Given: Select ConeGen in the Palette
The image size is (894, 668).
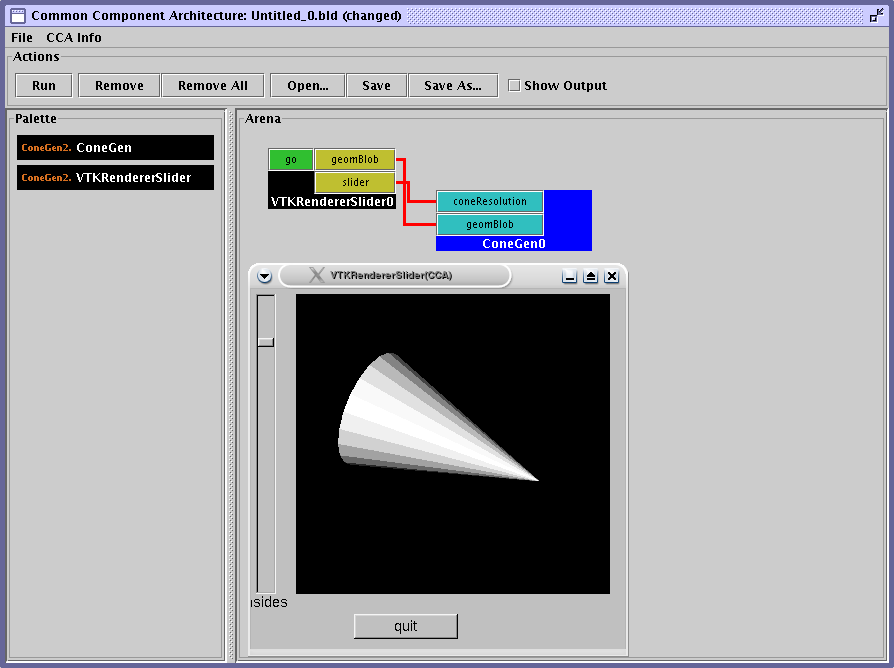Looking at the screenshot, I should click(x=115, y=148).
